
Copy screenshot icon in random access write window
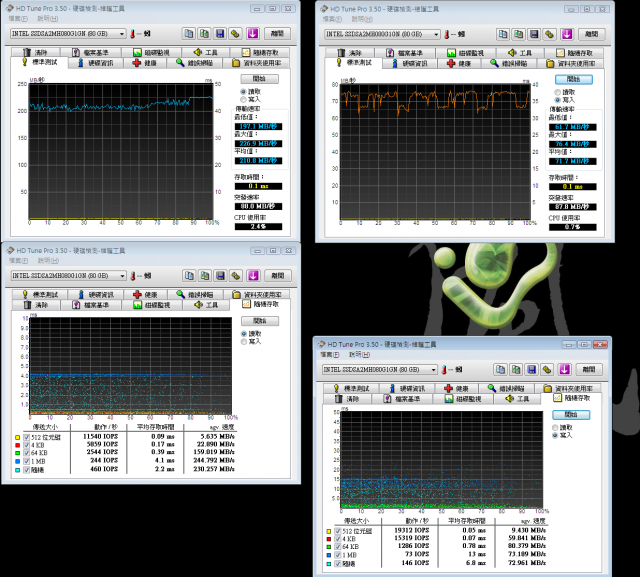click(x=516, y=370)
